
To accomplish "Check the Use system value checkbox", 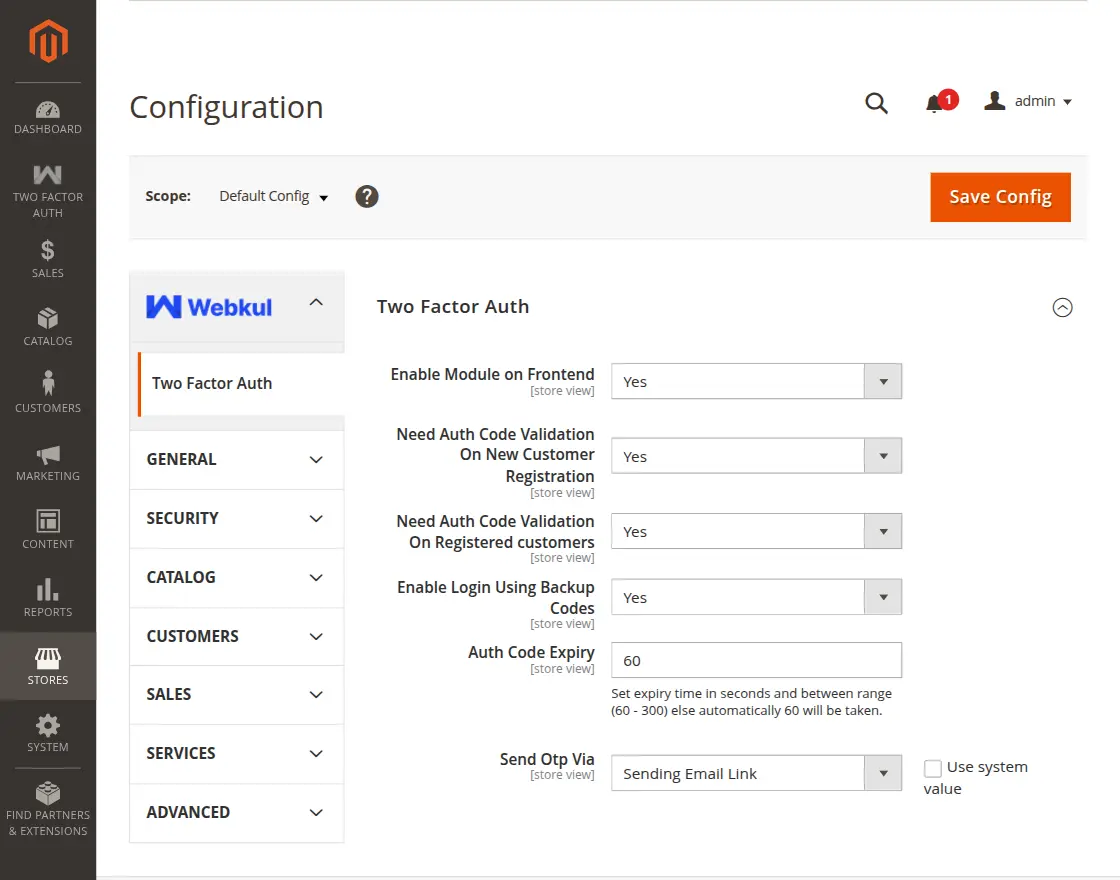I will pyautogui.click(x=933, y=767).
